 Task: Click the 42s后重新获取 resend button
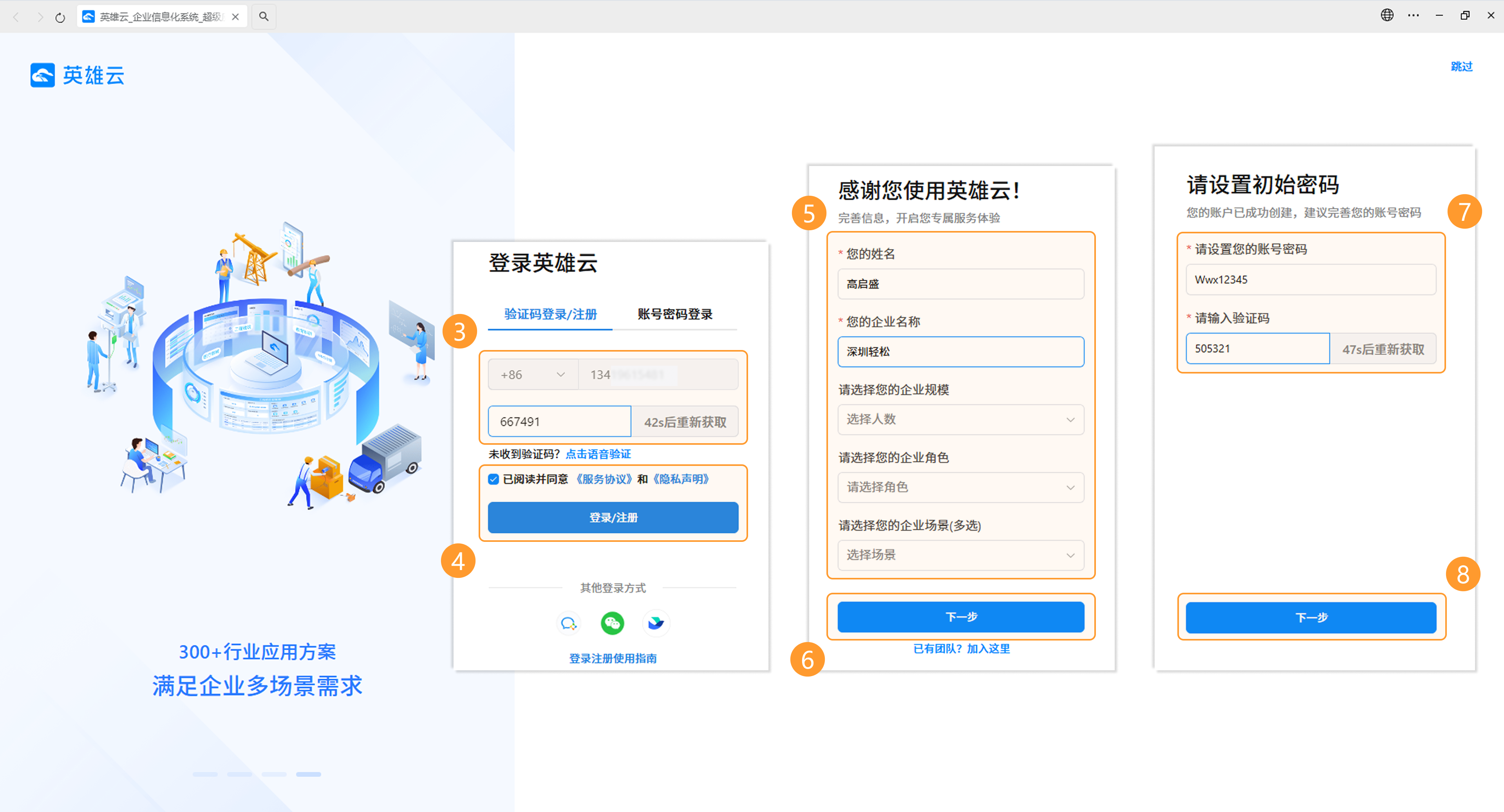(x=685, y=422)
